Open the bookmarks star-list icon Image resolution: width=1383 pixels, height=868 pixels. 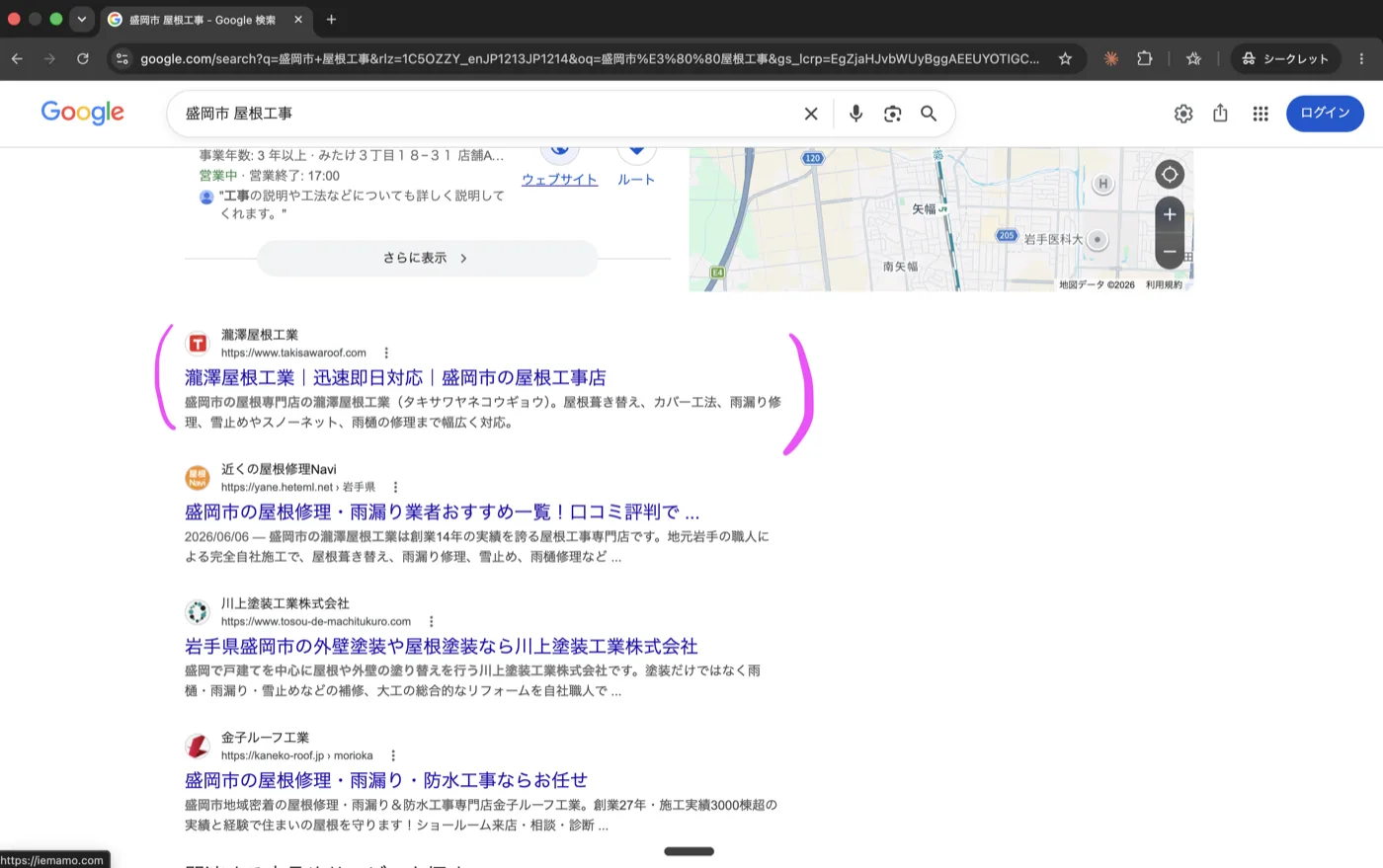pos(1193,59)
